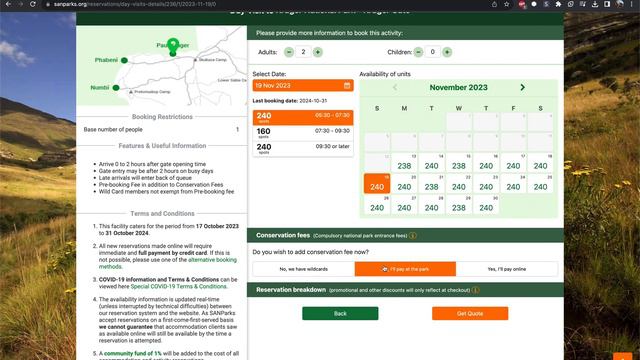640x360 pixels.
Task: Select the 09:30 or later time slot
Action: click(303, 149)
